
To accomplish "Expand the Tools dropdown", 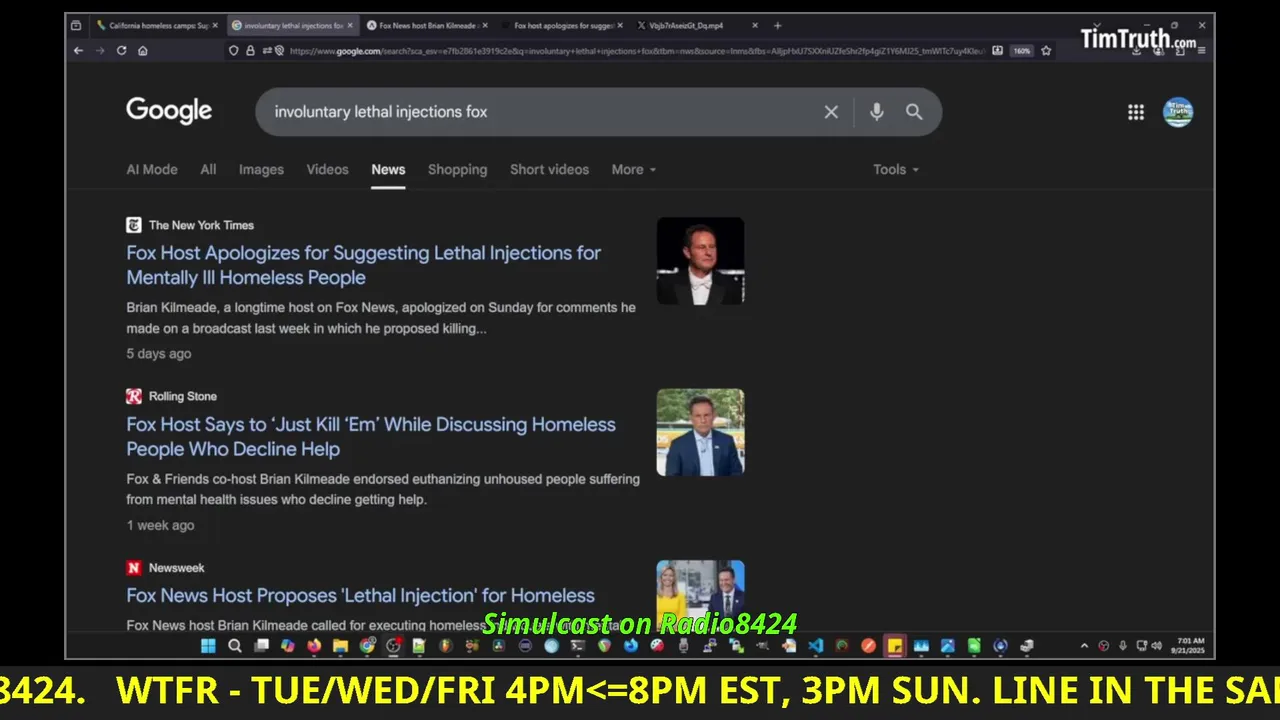I will point(896,169).
